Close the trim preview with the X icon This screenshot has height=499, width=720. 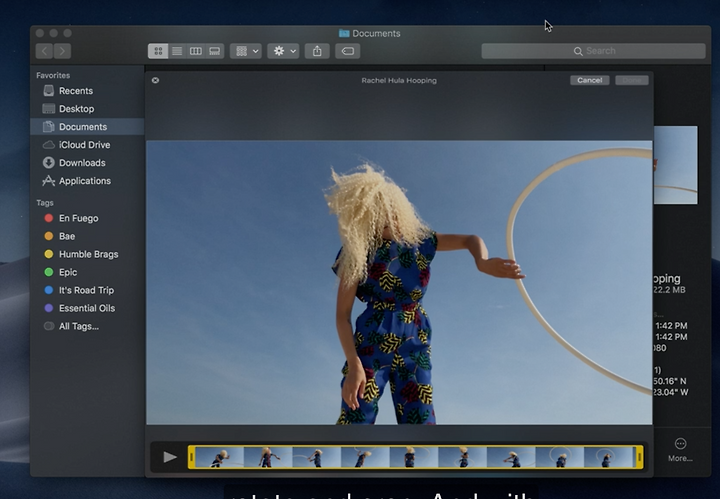[x=156, y=80]
